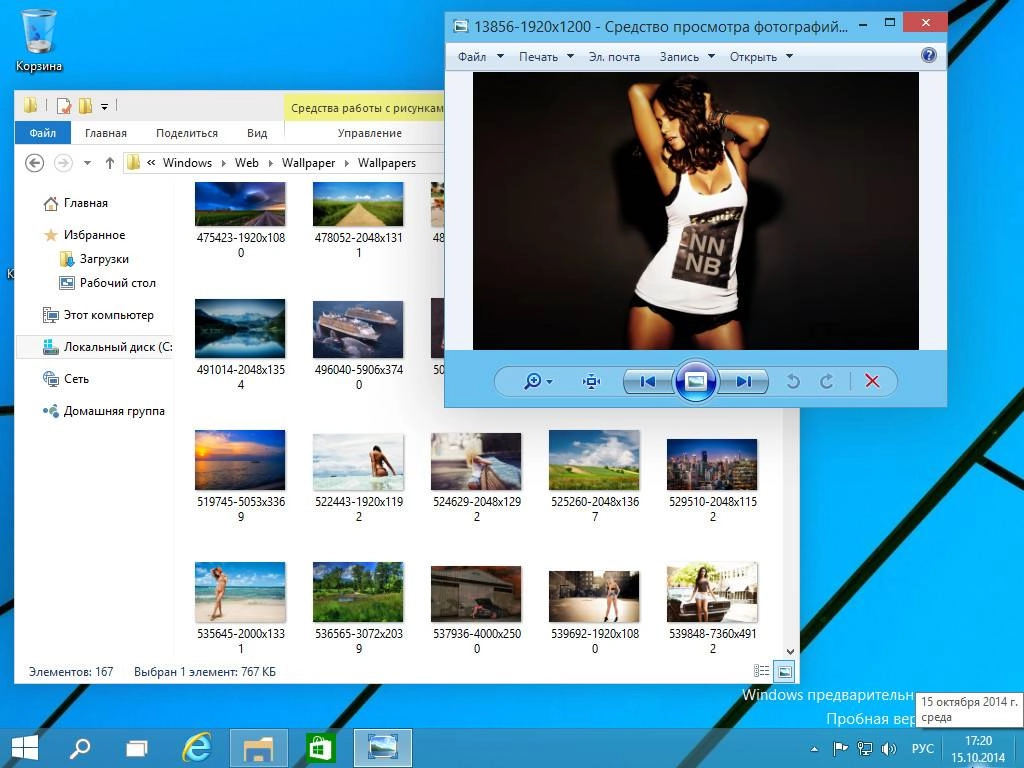Open the zoom magnifier in Photo Viewer
Viewport: 1024px width, 768px height.
(532, 381)
